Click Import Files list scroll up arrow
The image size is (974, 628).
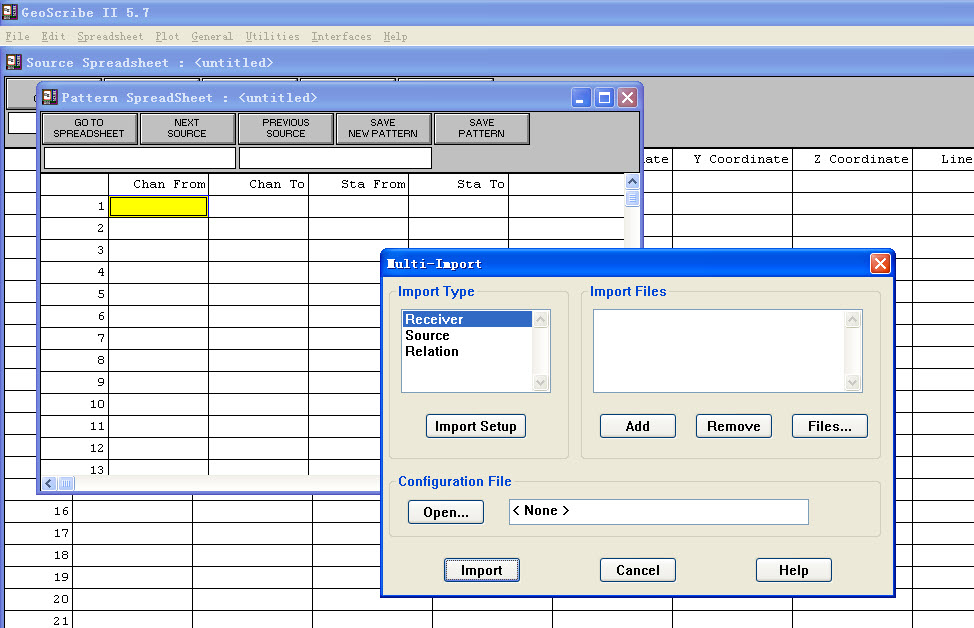[852, 319]
